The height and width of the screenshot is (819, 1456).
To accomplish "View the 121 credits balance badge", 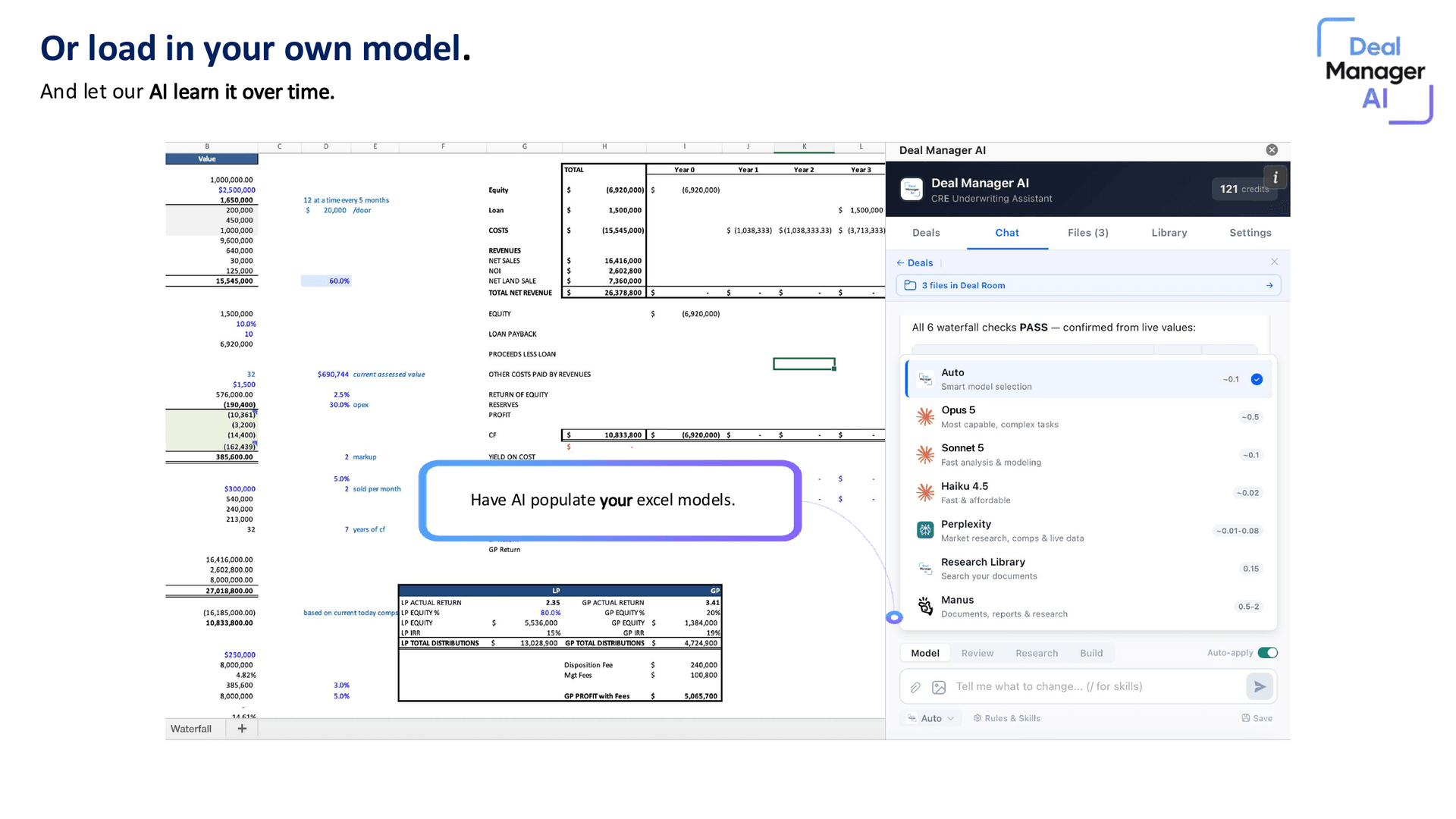I will pos(1244,189).
